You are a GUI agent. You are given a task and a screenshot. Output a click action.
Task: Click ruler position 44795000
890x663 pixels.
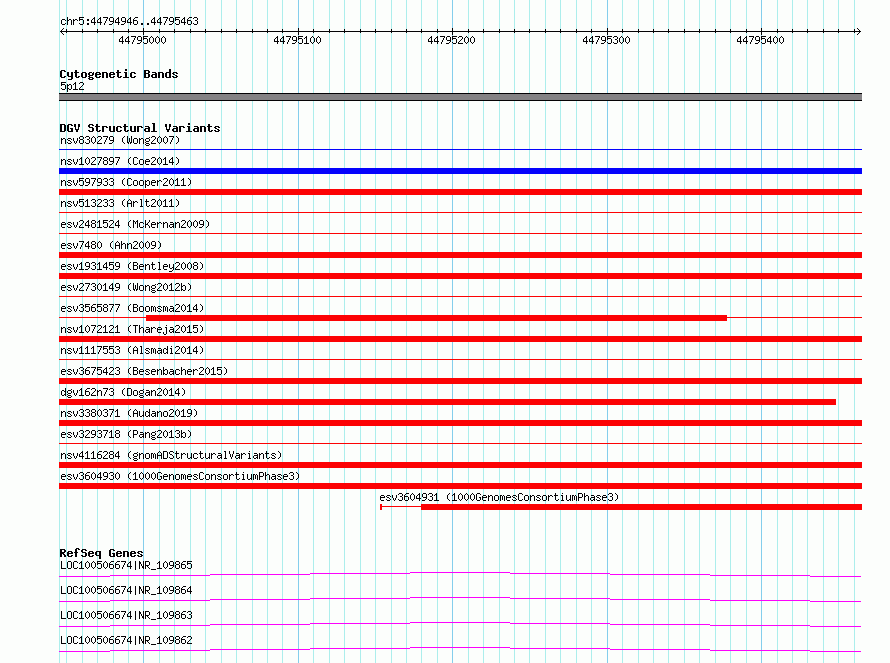[x=142, y=40]
